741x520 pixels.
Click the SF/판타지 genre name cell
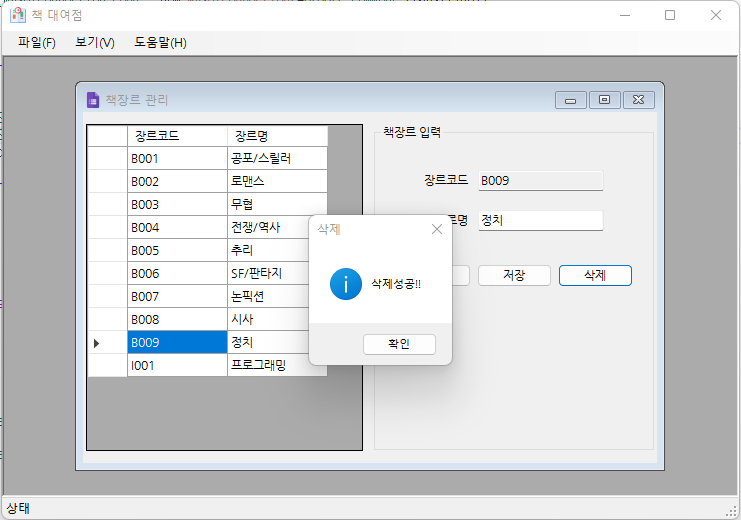(x=268, y=273)
